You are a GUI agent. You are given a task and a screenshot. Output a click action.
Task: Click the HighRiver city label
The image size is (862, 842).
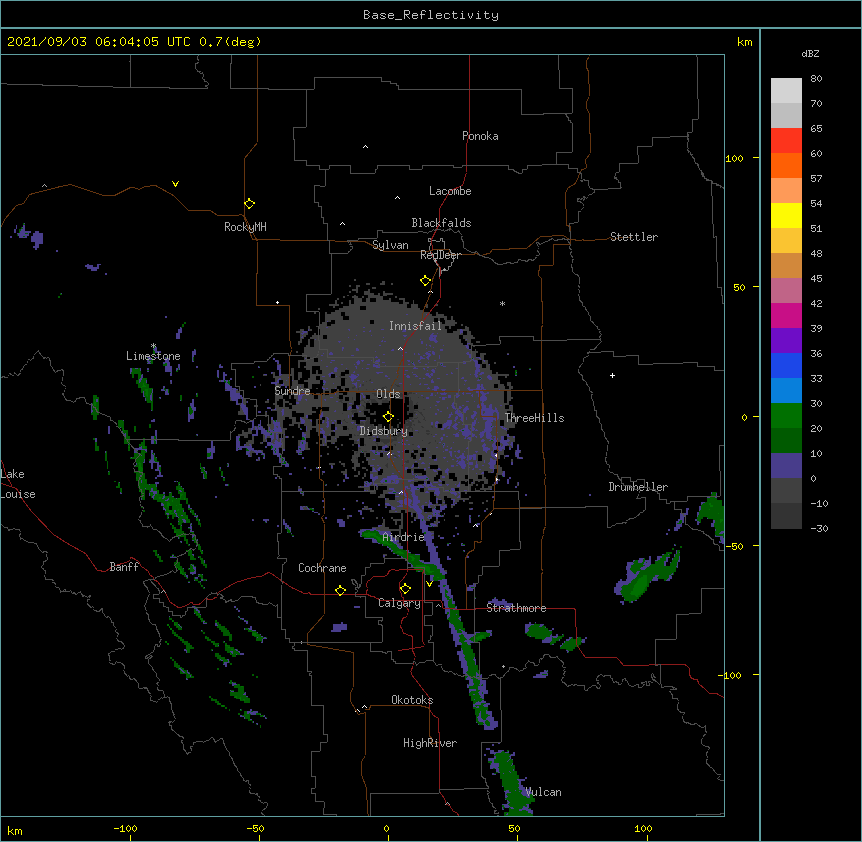point(430,743)
